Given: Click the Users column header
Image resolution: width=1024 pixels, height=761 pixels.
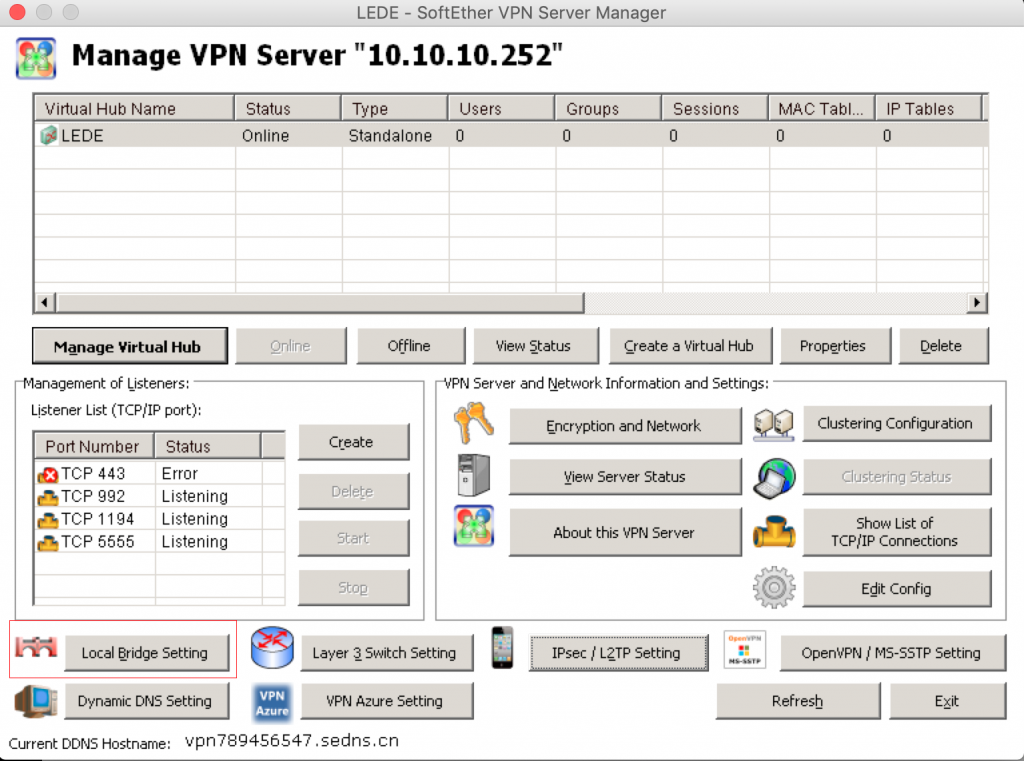Looking at the screenshot, I should click(x=502, y=108).
